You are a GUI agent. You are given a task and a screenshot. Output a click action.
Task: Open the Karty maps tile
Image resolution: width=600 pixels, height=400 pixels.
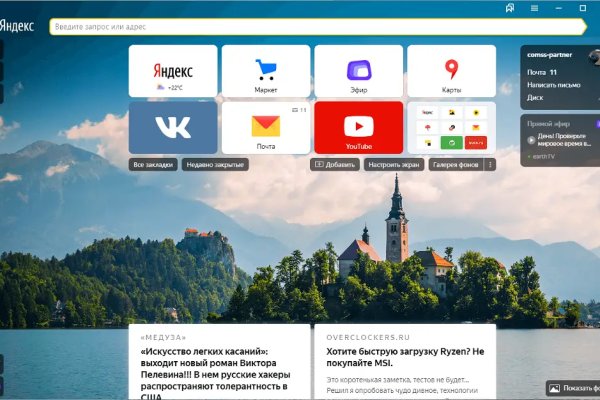[x=451, y=71]
